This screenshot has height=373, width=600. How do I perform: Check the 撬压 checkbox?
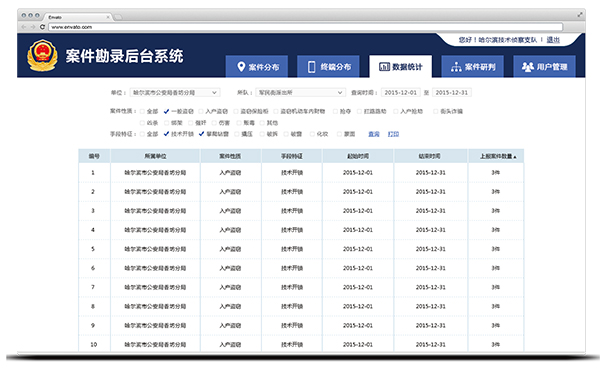[x=237, y=134]
